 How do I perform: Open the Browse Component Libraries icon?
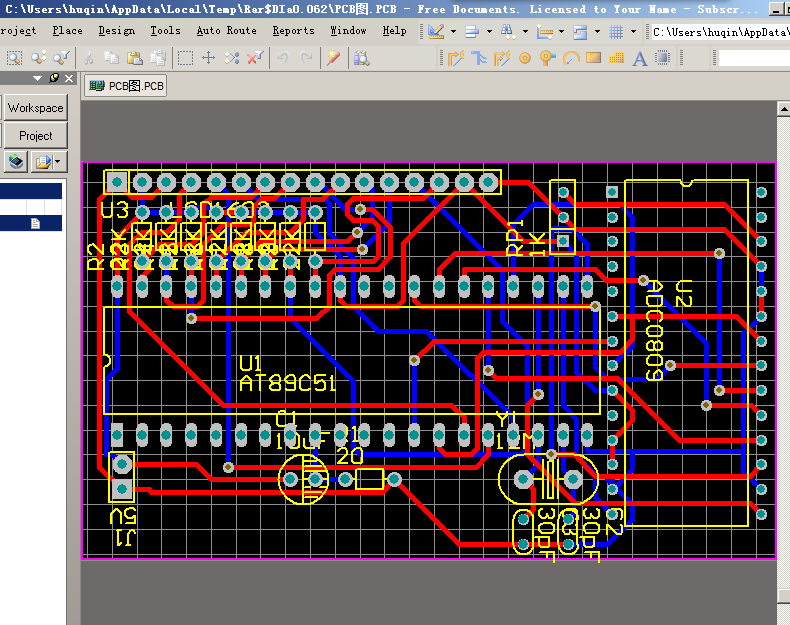coord(361,58)
